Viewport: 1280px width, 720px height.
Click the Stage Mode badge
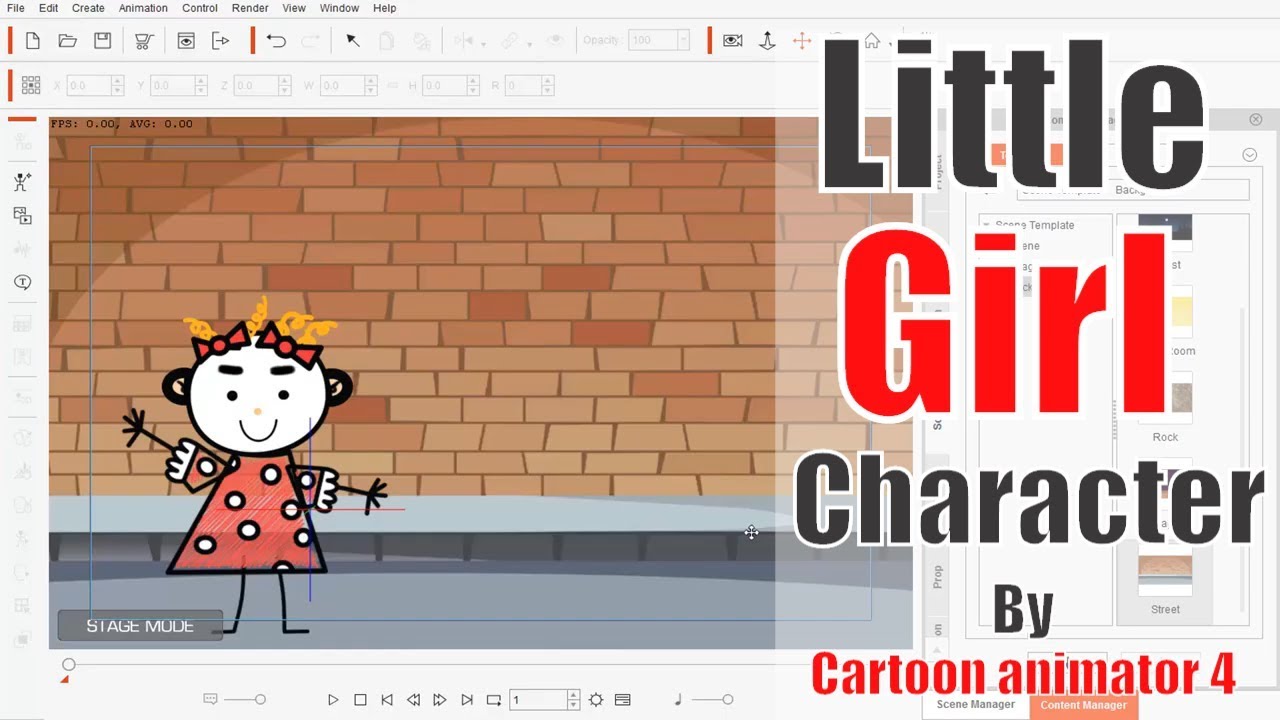click(140, 626)
